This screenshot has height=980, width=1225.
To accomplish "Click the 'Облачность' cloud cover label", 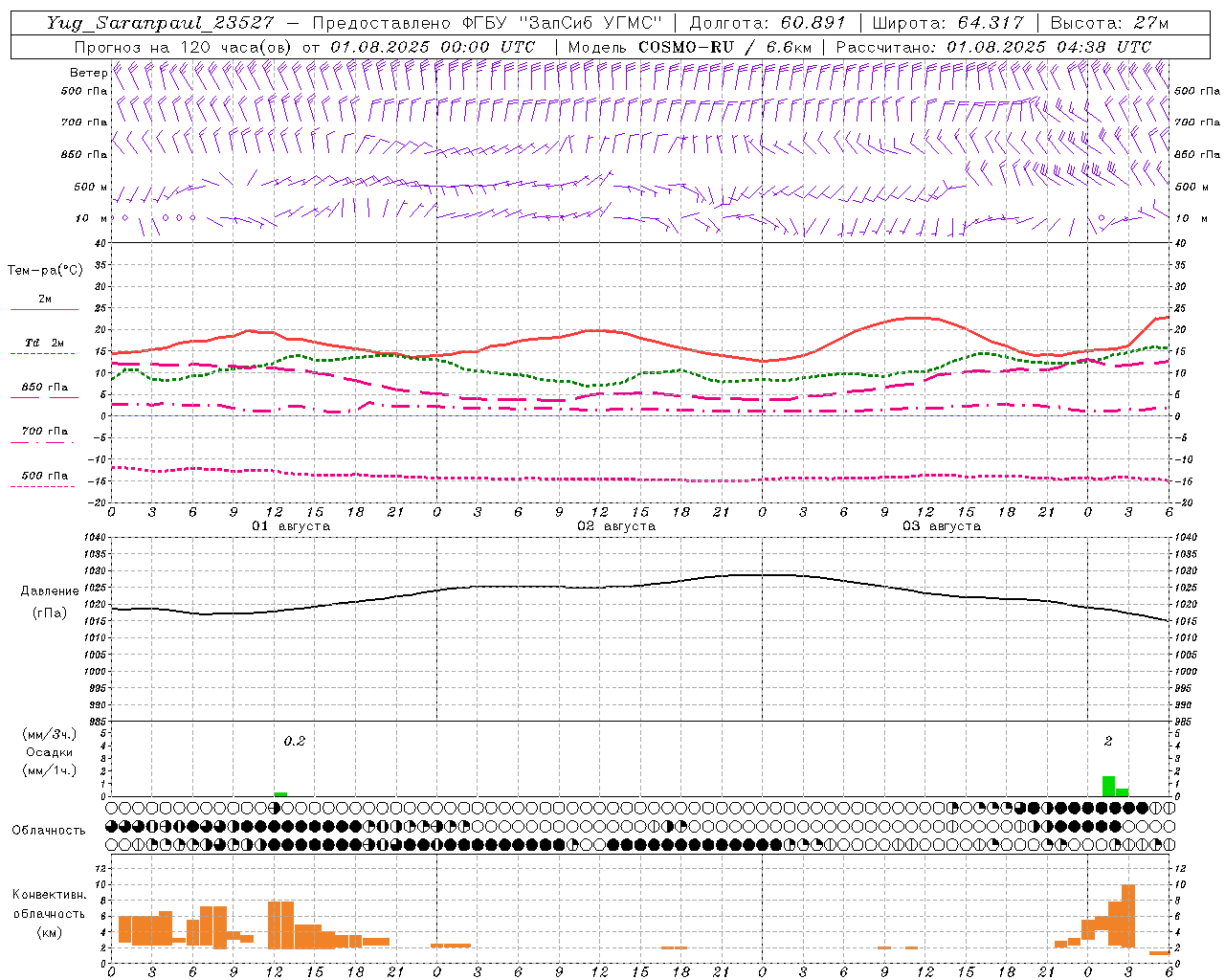I will tap(49, 831).
